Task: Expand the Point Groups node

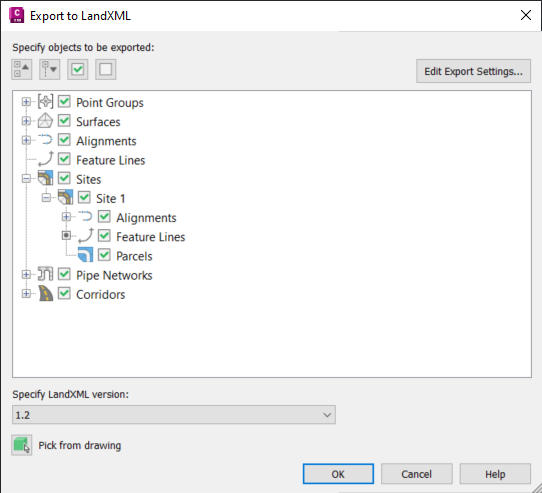Action: coord(26,102)
